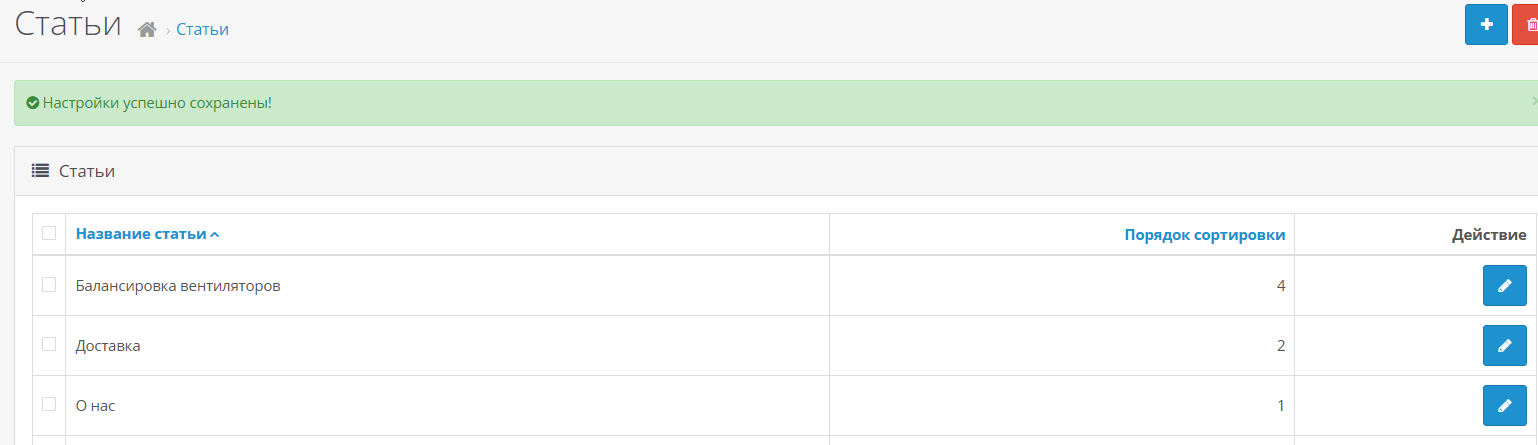This screenshot has width=1538, height=445.
Task: Click the Действие column header
Action: tap(1488, 235)
